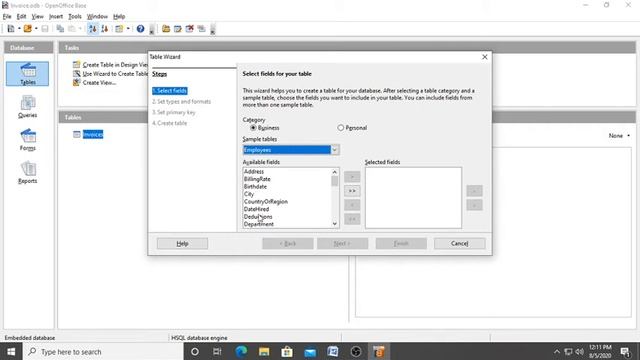Click the blue Help question mark icon

click(140, 29)
